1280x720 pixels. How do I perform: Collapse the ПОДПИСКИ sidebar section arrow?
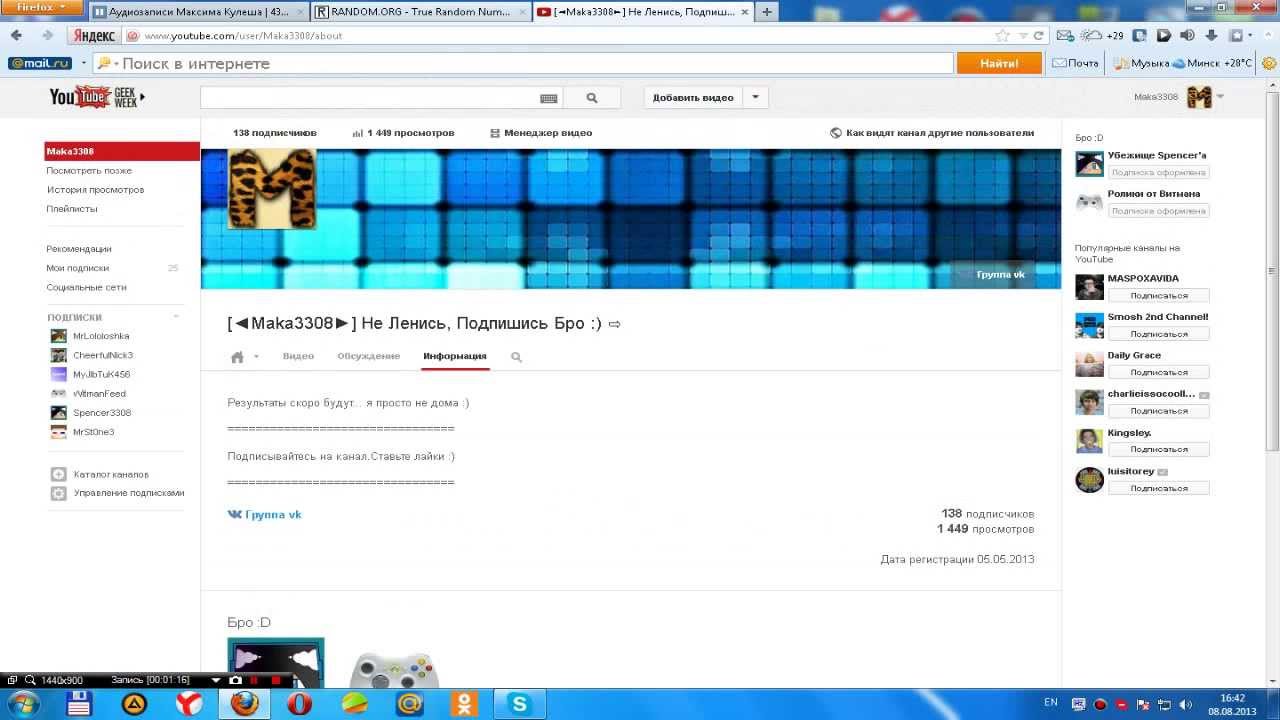pyautogui.click(x=176, y=317)
